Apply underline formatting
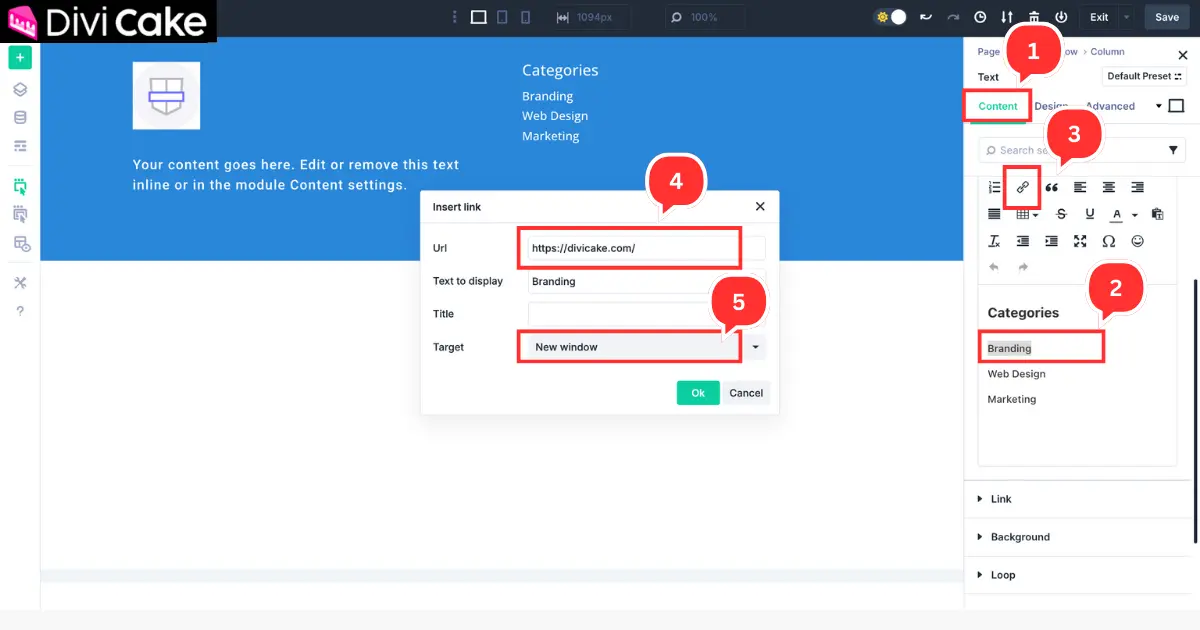Image resolution: width=1200 pixels, height=630 pixels. point(1089,214)
